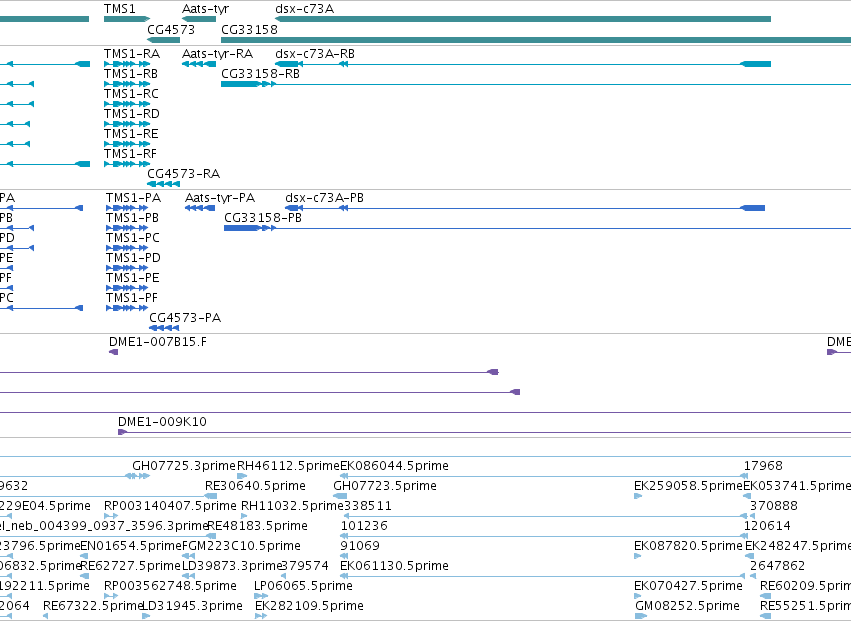Click the 120614 feature label
851x621 pixels.
click(x=767, y=526)
